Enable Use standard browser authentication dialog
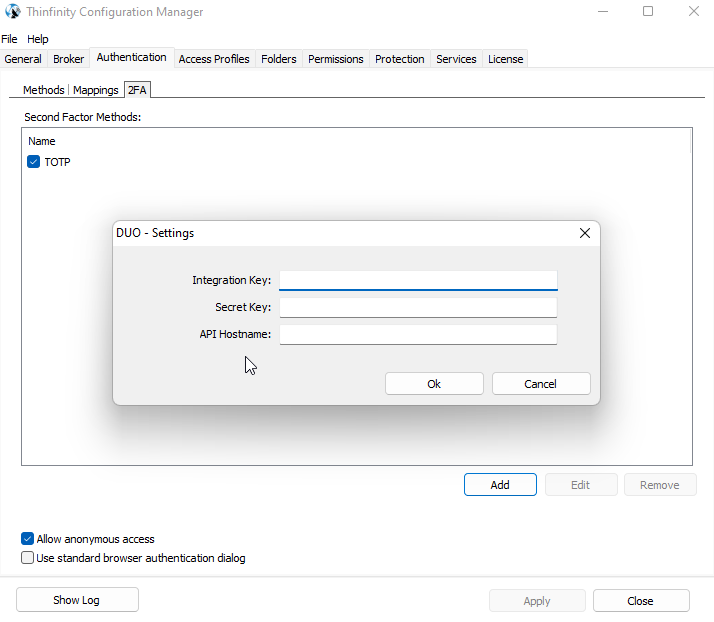This screenshot has width=714, height=622. [x=27, y=558]
